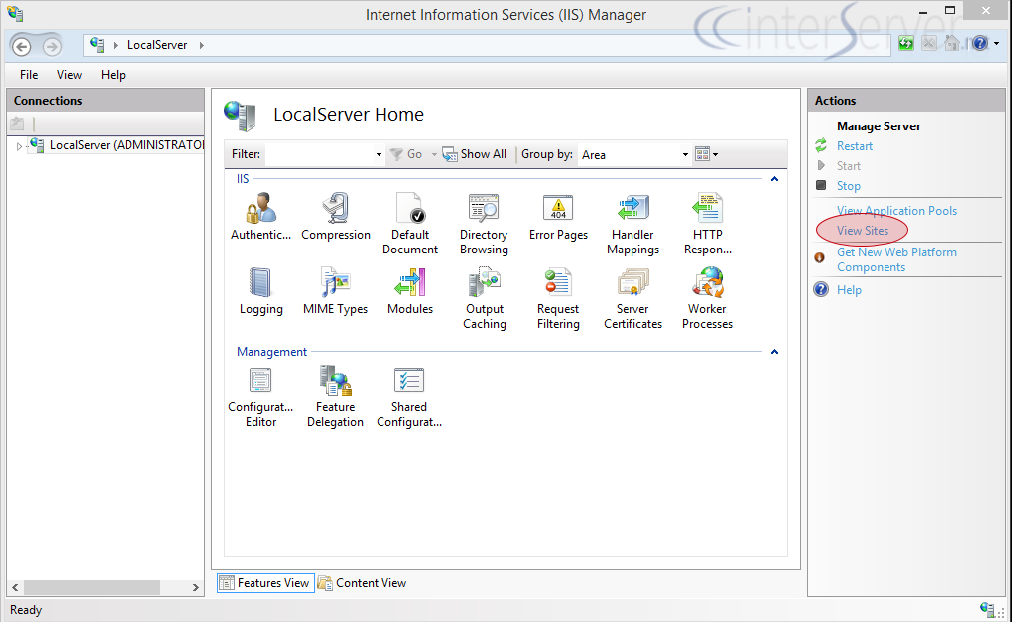1012x622 pixels.
Task: Click the help icon in the top toolbar
Action: (x=980, y=43)
